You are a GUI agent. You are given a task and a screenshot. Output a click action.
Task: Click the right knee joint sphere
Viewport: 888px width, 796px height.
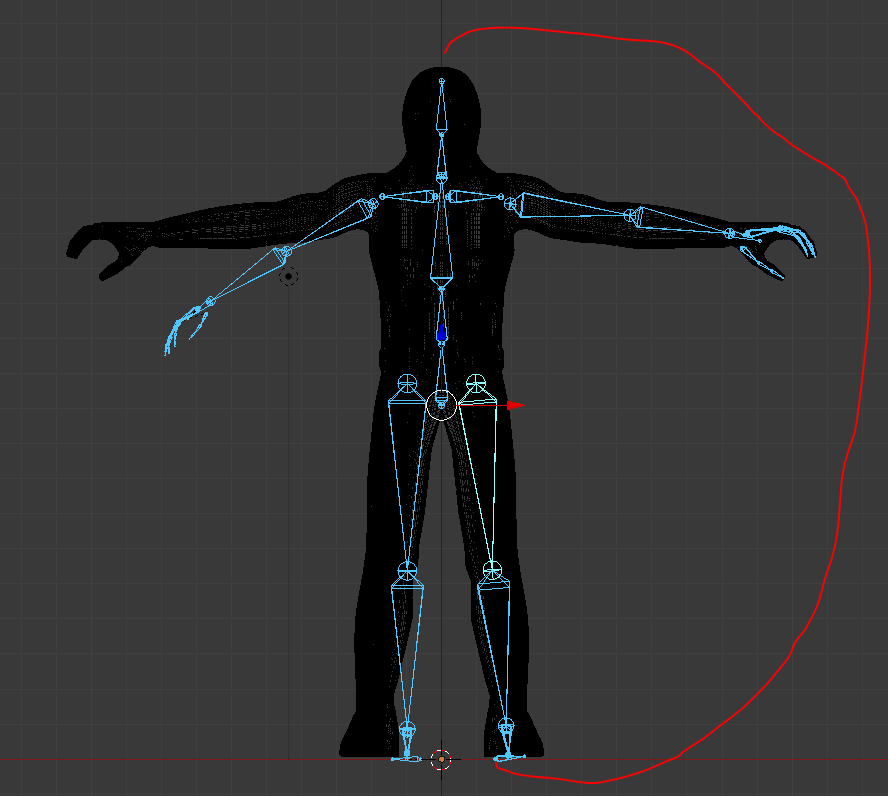[492, 572]
